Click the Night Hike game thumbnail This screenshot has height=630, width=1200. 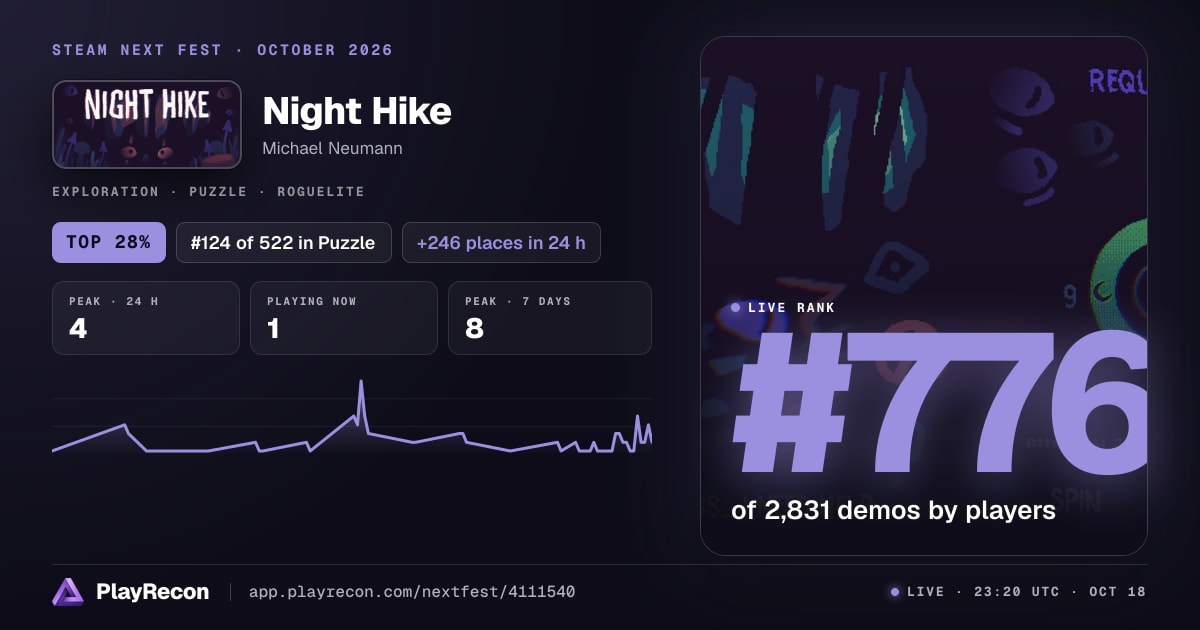(147, 124)
